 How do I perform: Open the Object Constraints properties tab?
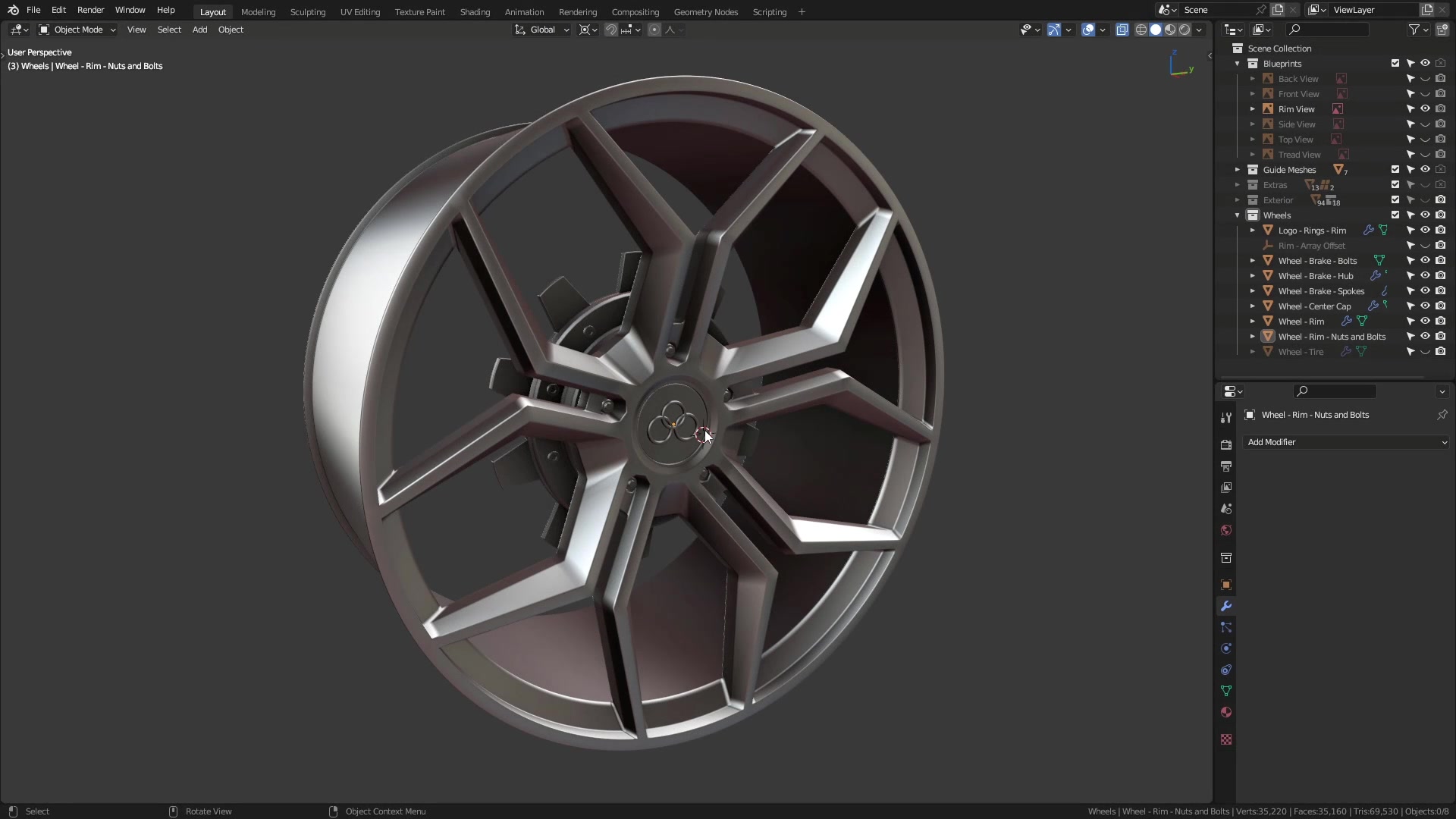click(1225, 670)
